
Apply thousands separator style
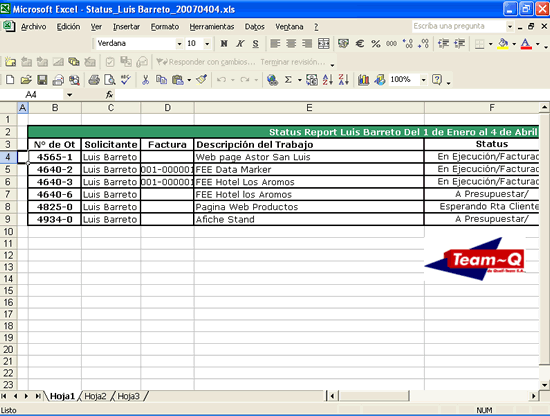[391, 43]
